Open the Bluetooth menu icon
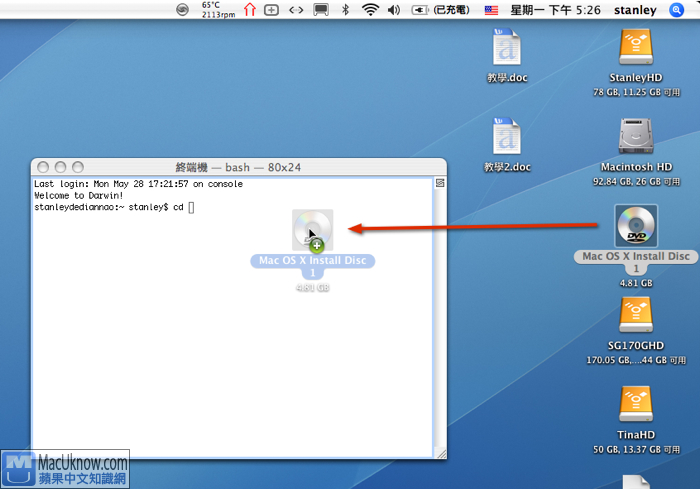This screenshot has width=700, height=489. coord(345,9)
